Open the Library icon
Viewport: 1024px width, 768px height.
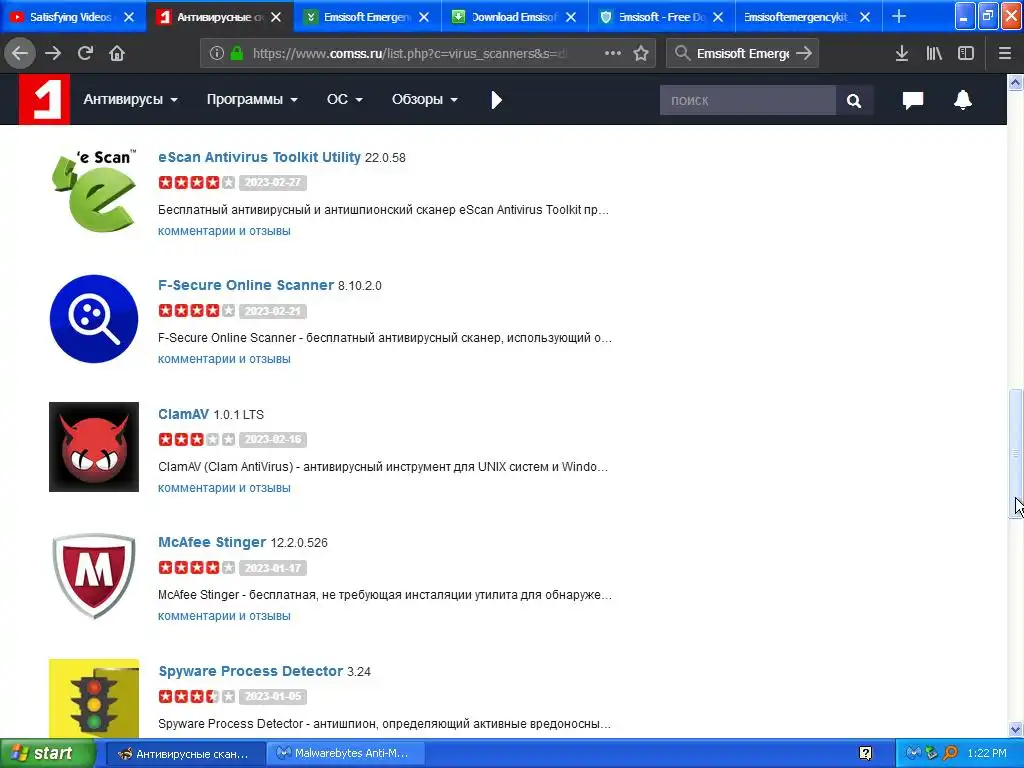[934, 54]
